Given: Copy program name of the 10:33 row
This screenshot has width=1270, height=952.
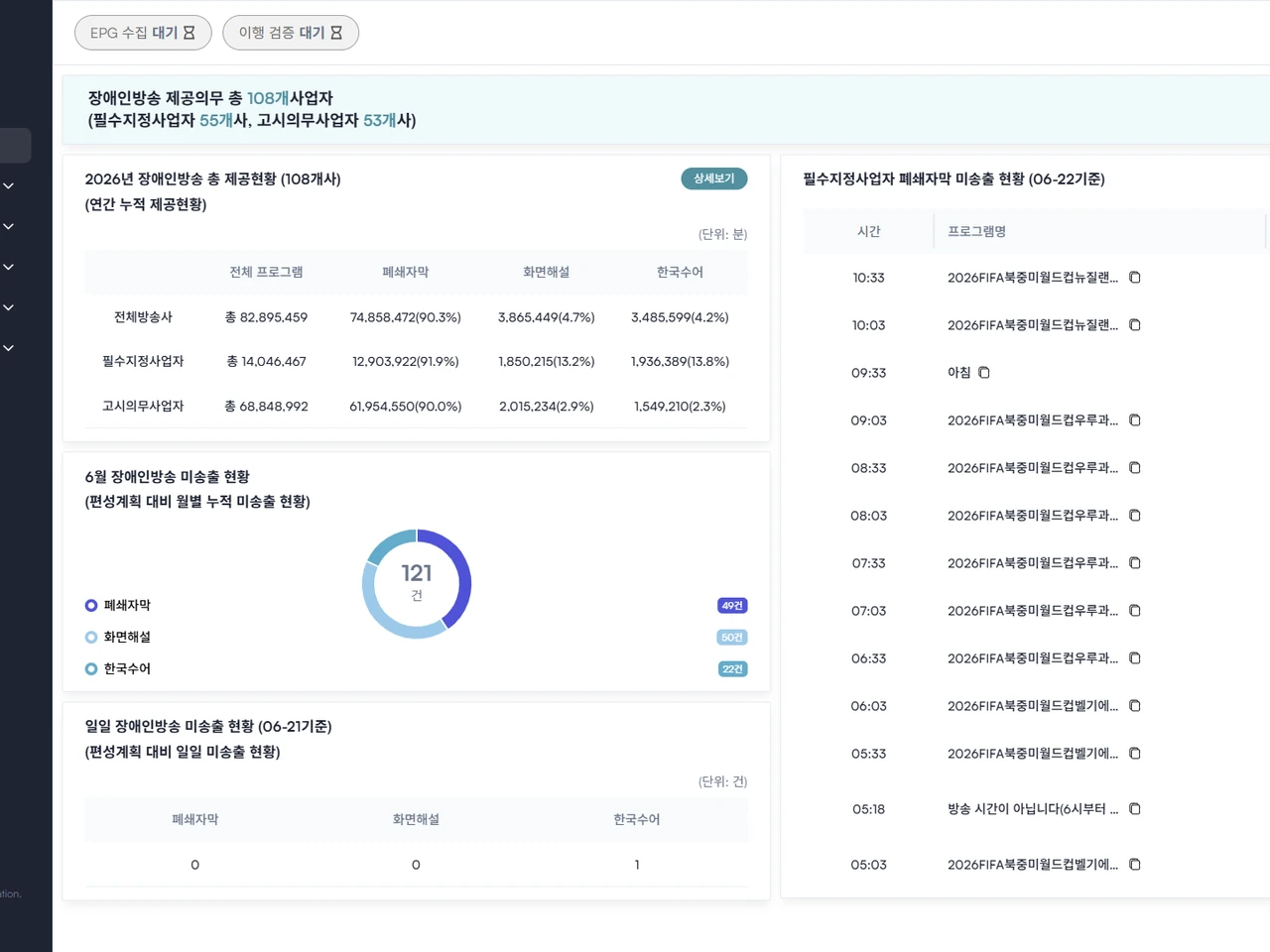Looking at the screenshot, I should (1135, 278).
